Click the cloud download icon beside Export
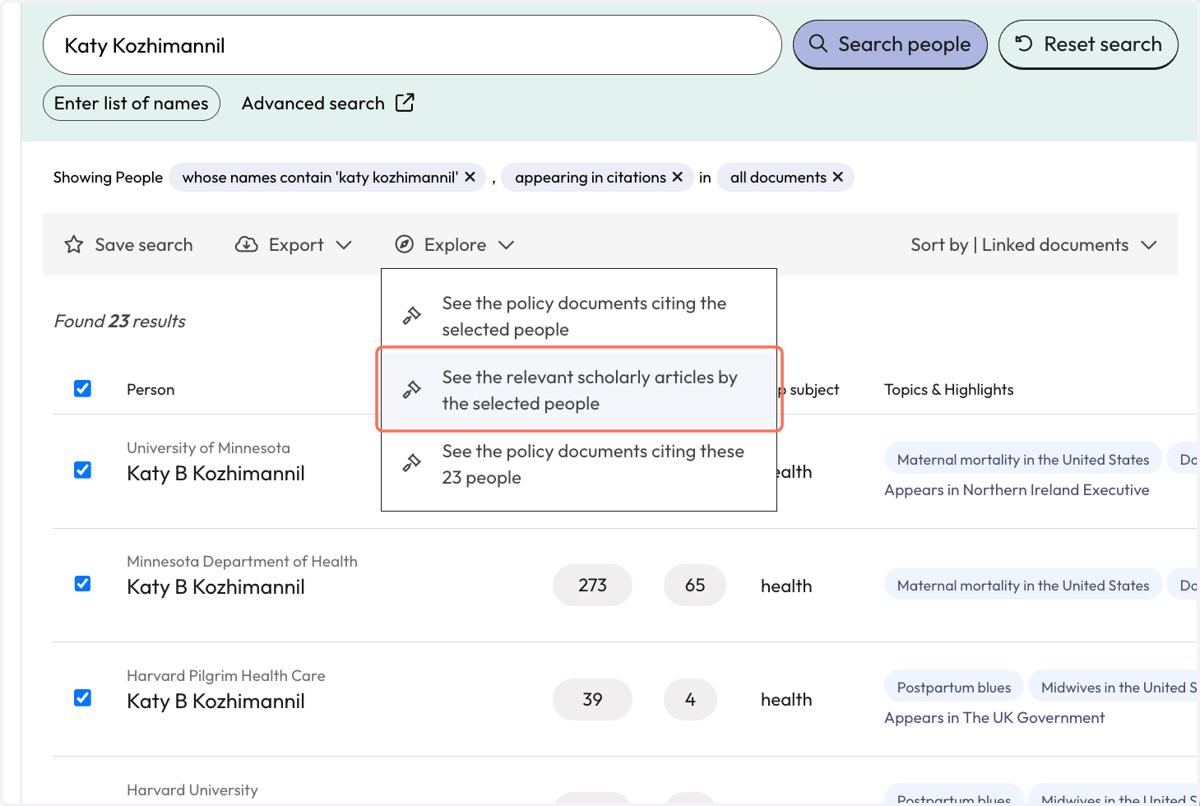The height and width of the screenshot is (806, 1200). 246,245
